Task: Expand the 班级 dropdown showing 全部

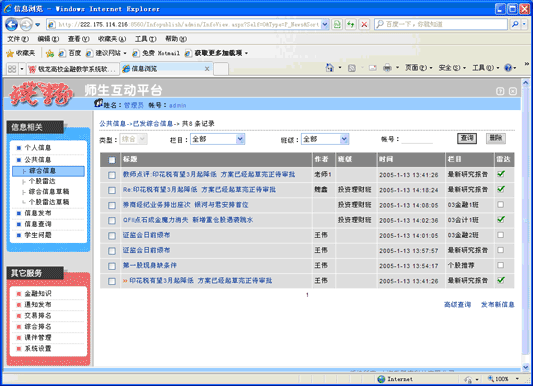Action: (x=325, y=139)
